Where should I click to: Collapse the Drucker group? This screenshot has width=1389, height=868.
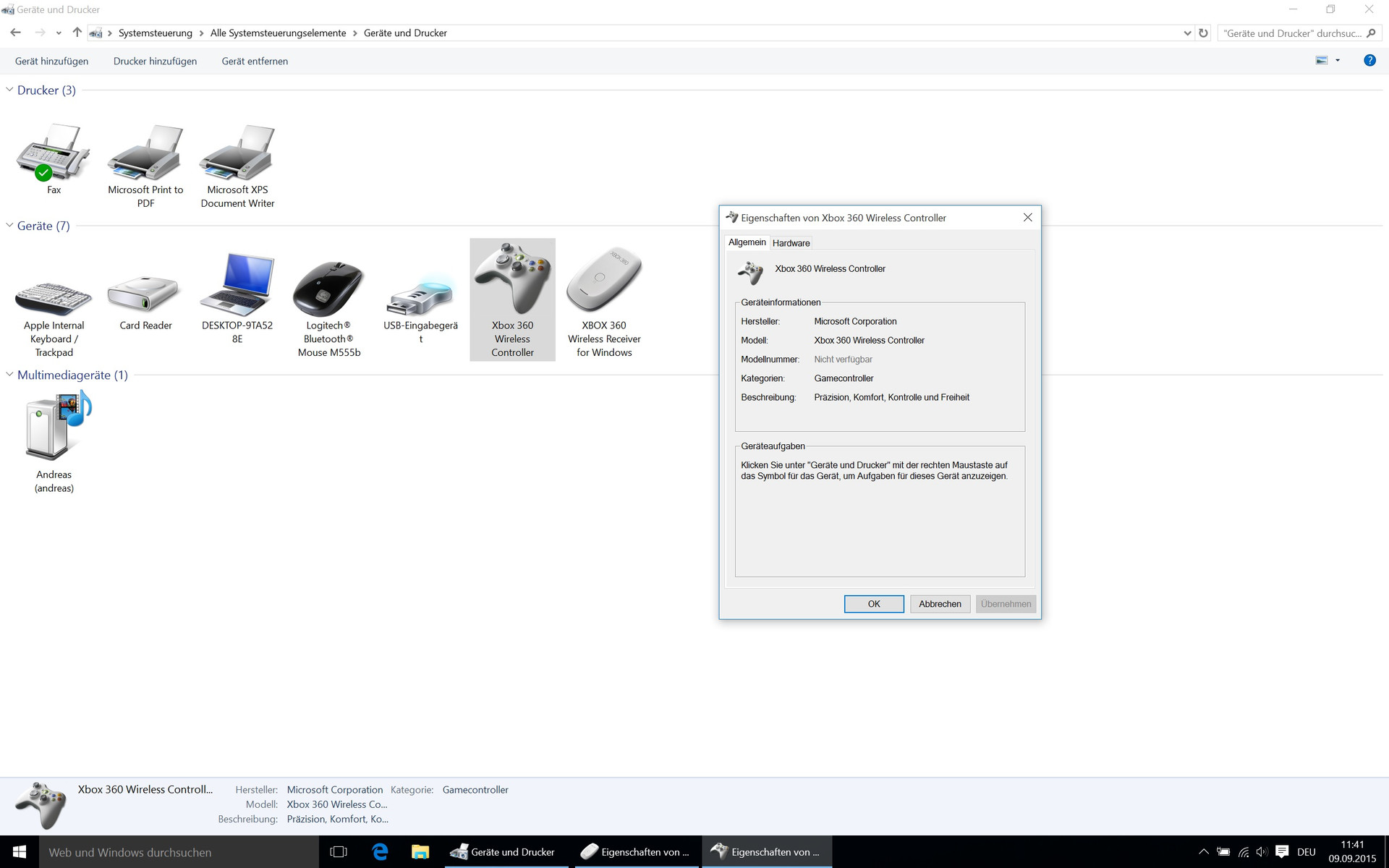point(9,90)
